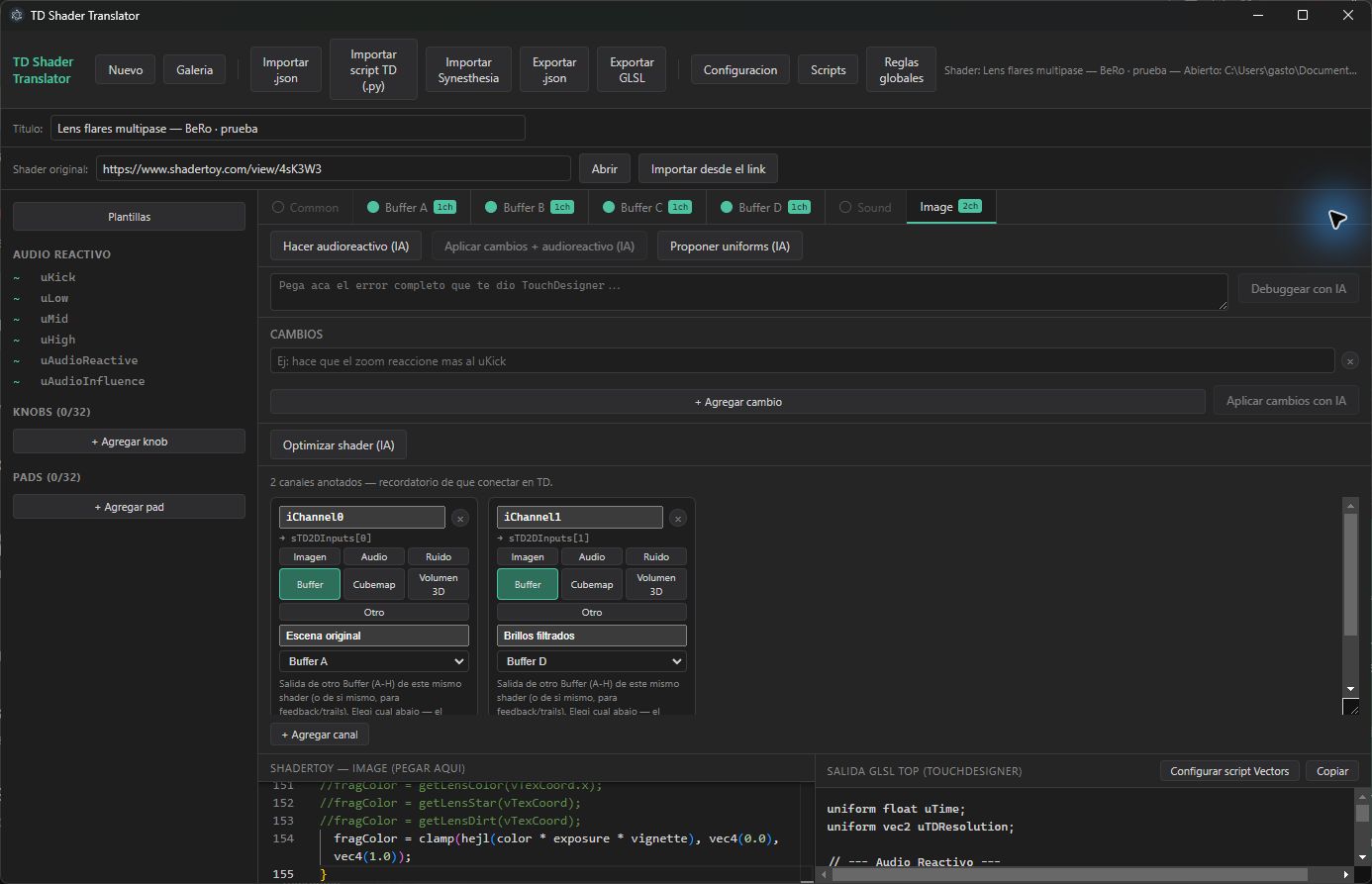1372x884 pixels.
Task: Open the Plantillas panel button
Action: point(129,217)
